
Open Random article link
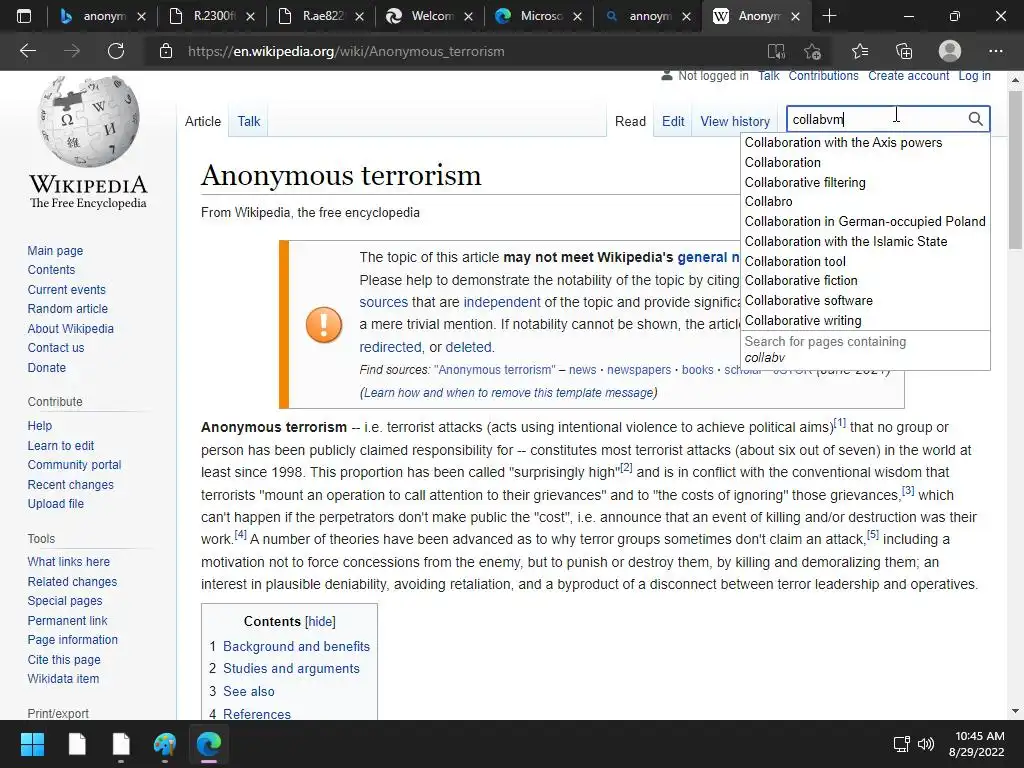coord(67,309)
